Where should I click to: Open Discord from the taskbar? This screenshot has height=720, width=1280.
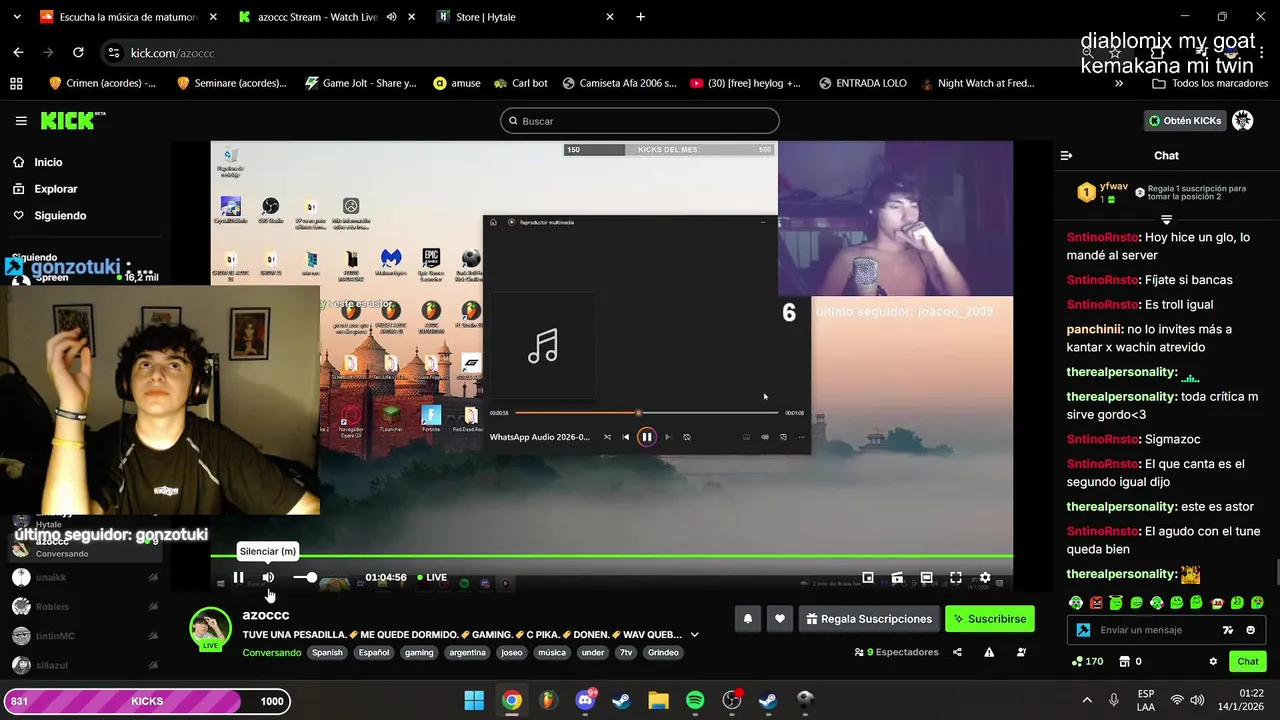[x=585, y=700]
